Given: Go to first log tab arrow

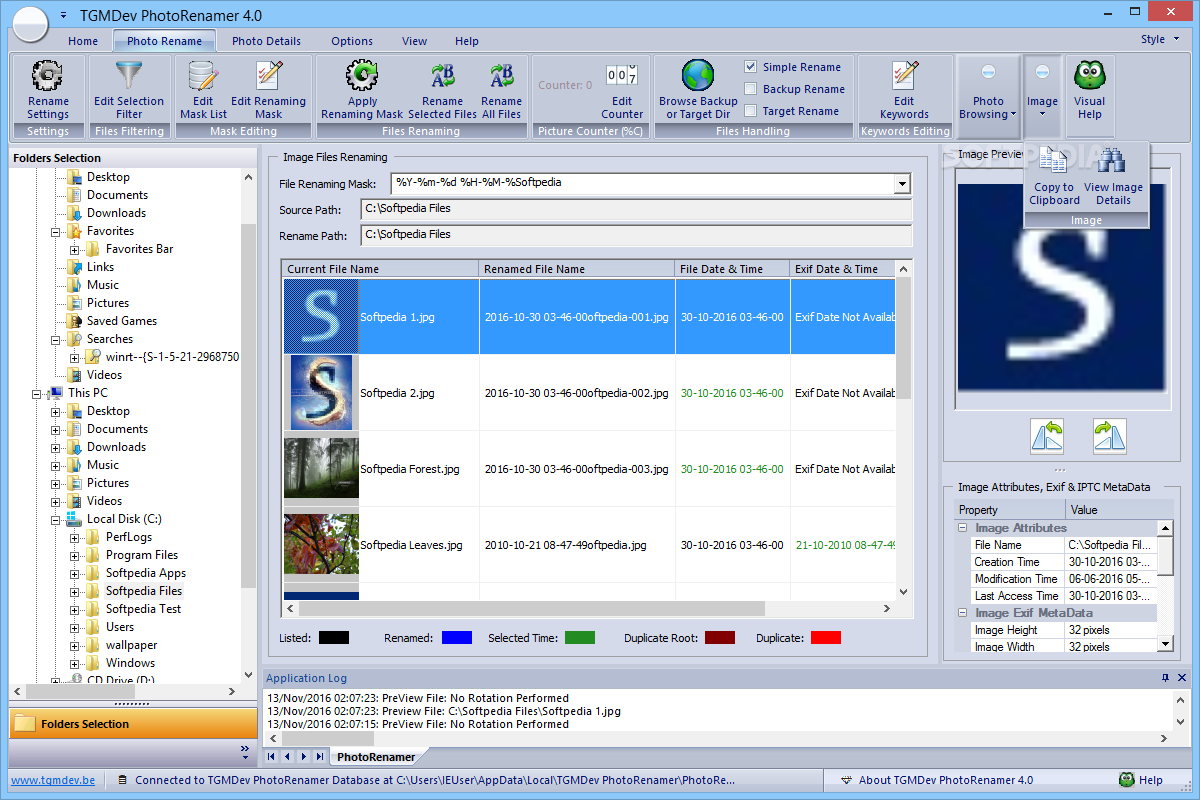Looking at the screenshot, I should (271, 756).
